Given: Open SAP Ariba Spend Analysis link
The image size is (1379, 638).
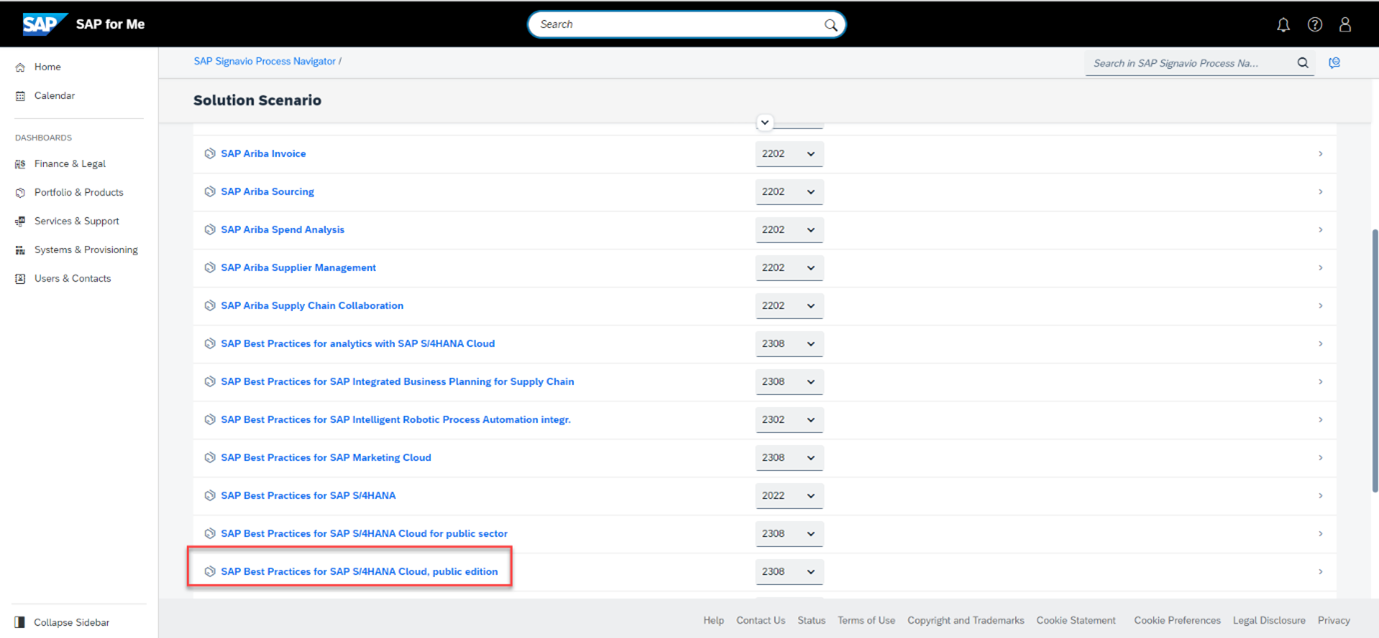Looking at the screenshot, I should [x=282, y=230].
